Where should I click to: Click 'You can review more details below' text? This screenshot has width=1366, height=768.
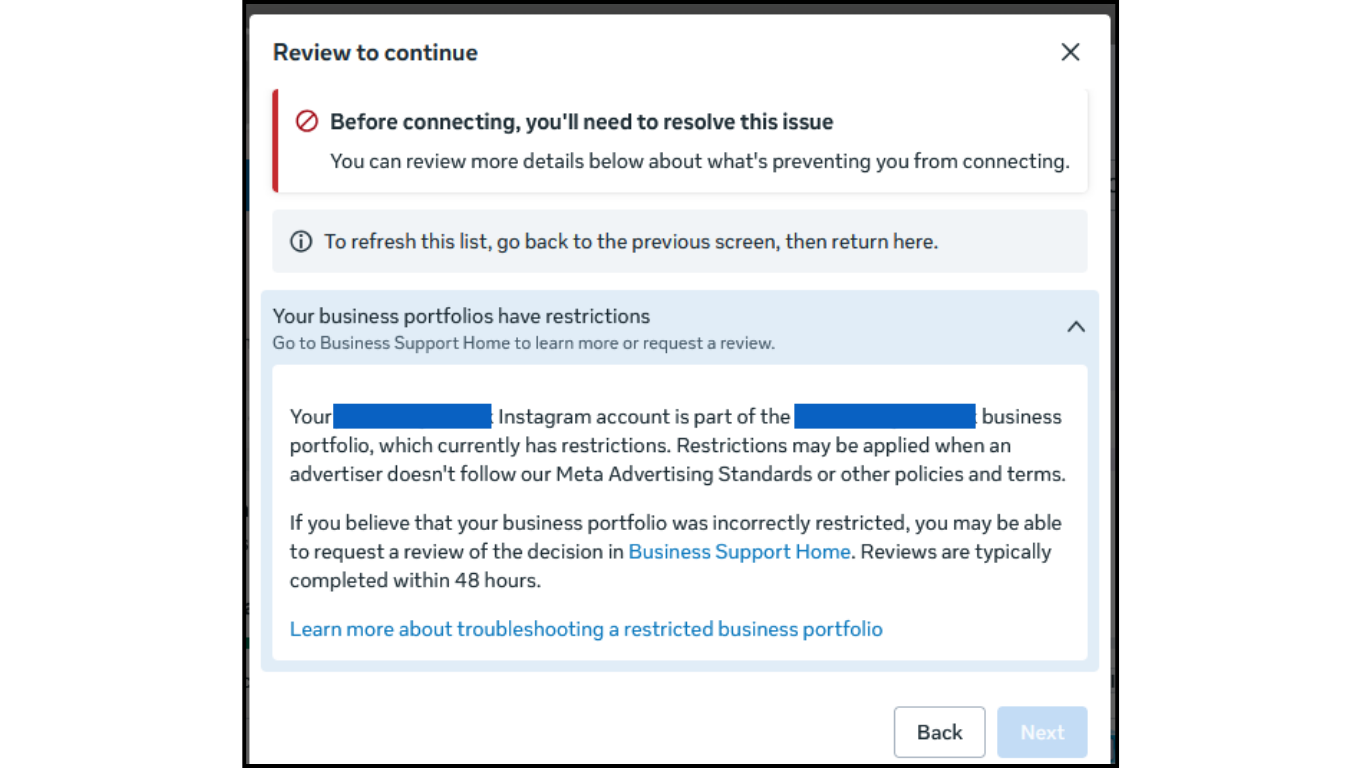tap(699, 161)
